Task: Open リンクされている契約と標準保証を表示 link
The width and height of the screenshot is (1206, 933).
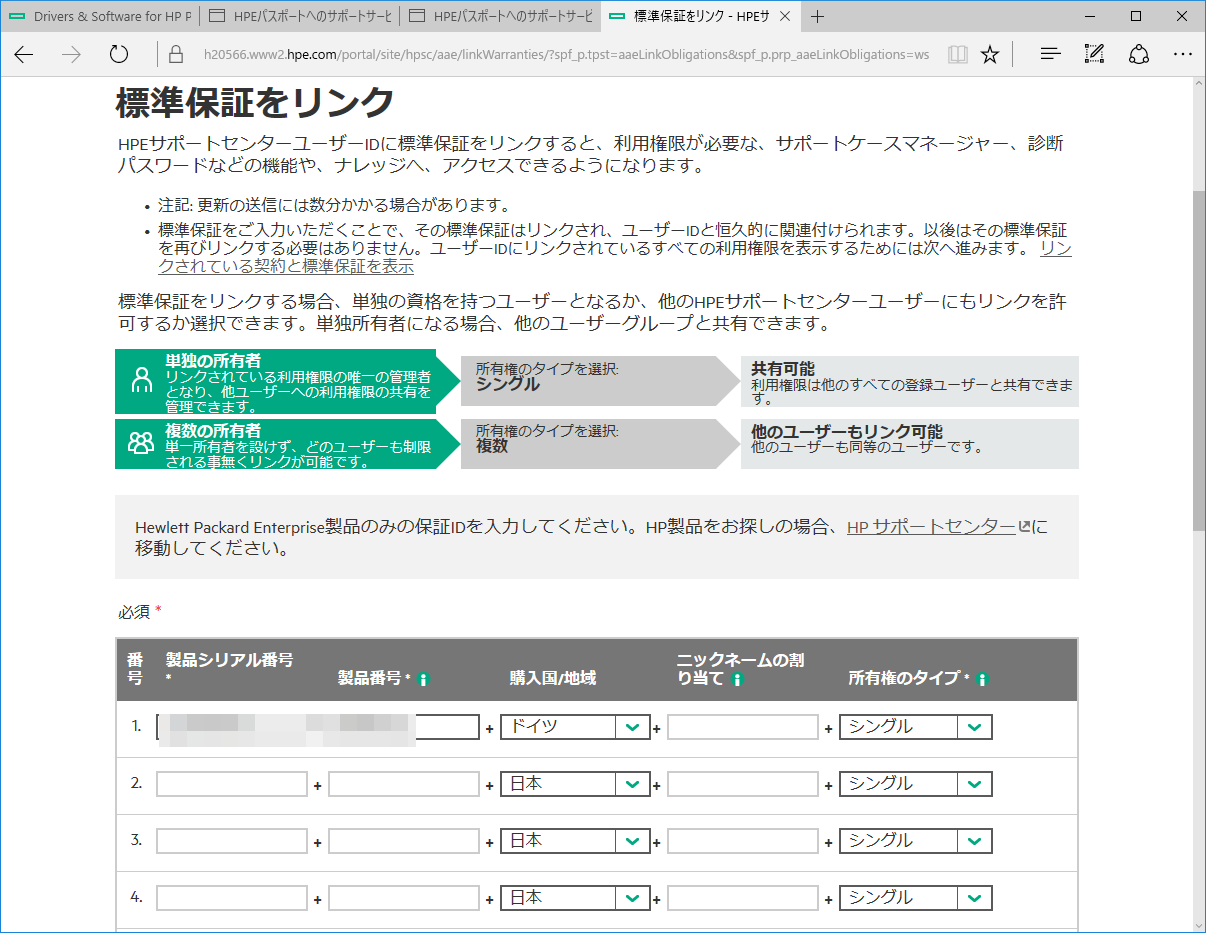Action: (615, 257)
